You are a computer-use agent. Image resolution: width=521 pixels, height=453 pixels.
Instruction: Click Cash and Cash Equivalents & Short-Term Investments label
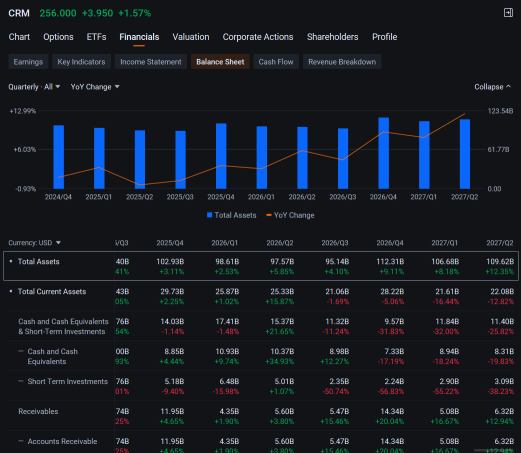(x=63, y=327)
